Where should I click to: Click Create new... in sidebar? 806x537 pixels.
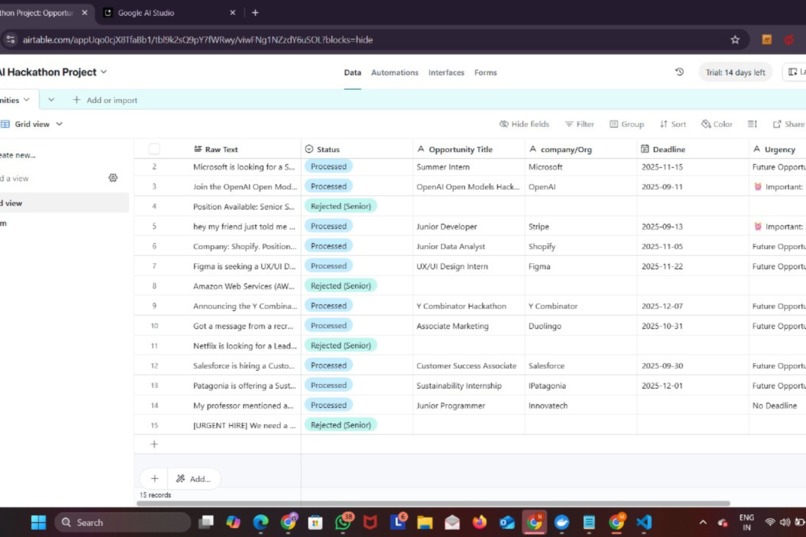point(19,155)
